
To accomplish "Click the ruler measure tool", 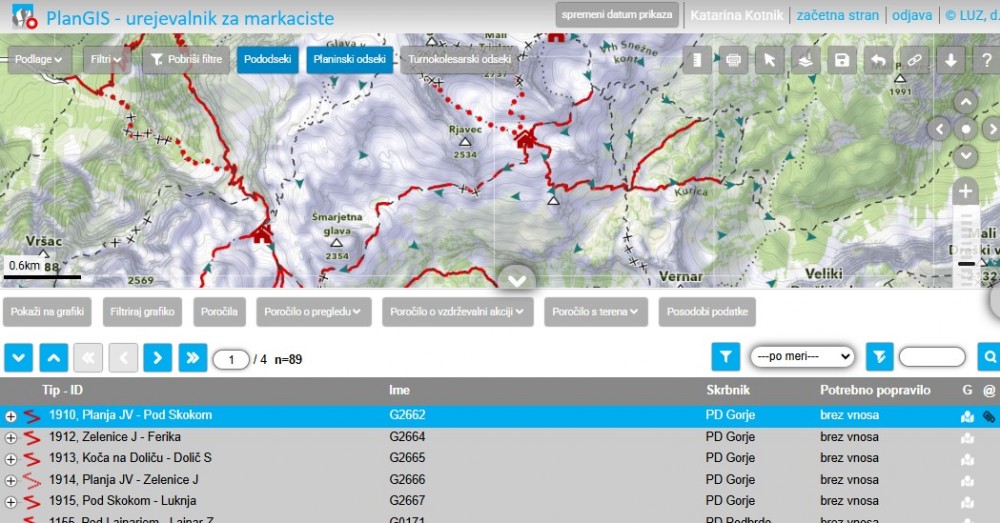I will point(697,60).
